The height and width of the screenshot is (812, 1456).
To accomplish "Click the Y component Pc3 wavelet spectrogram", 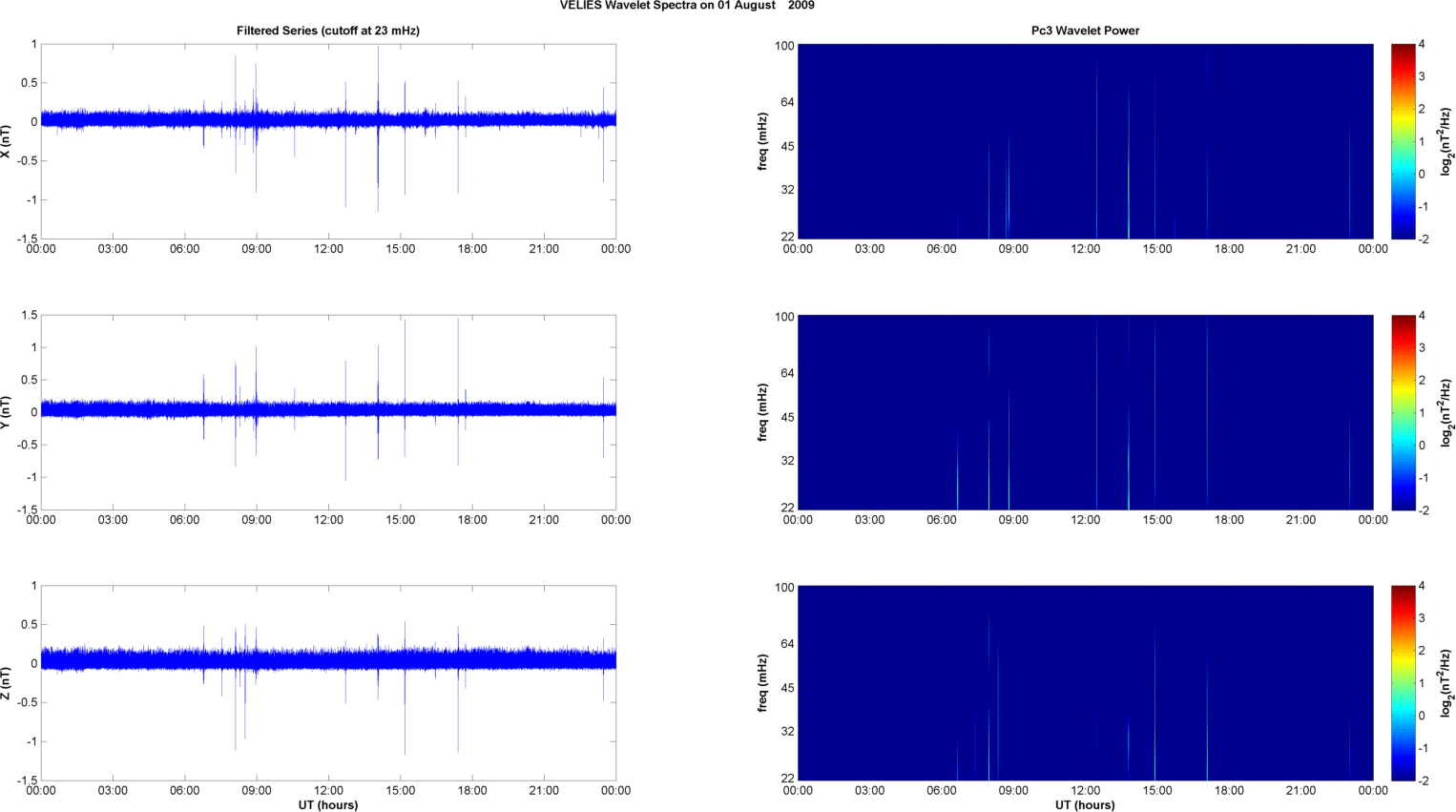I will 1085,412.
